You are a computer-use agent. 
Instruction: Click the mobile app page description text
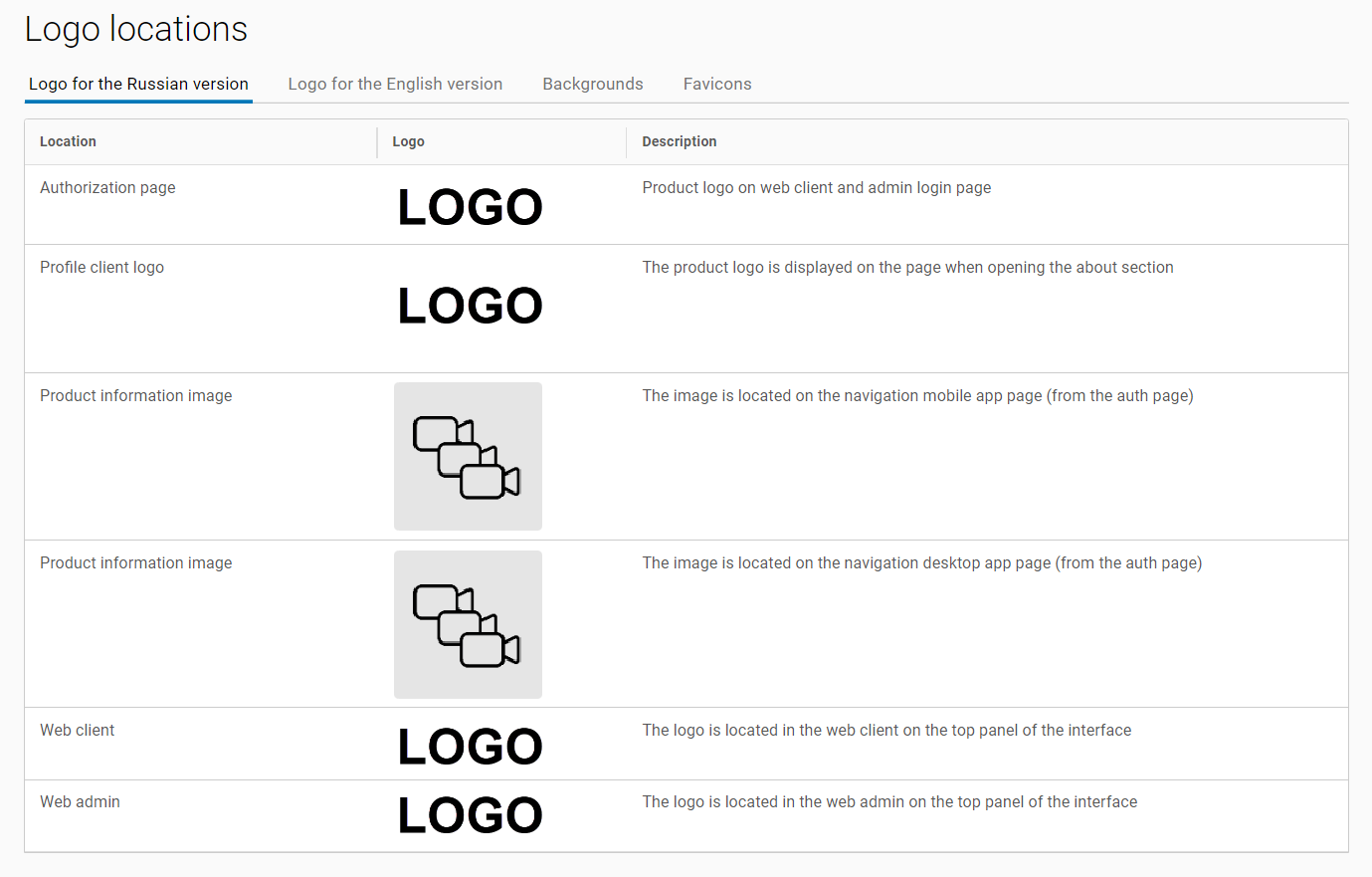pos(916,395)
